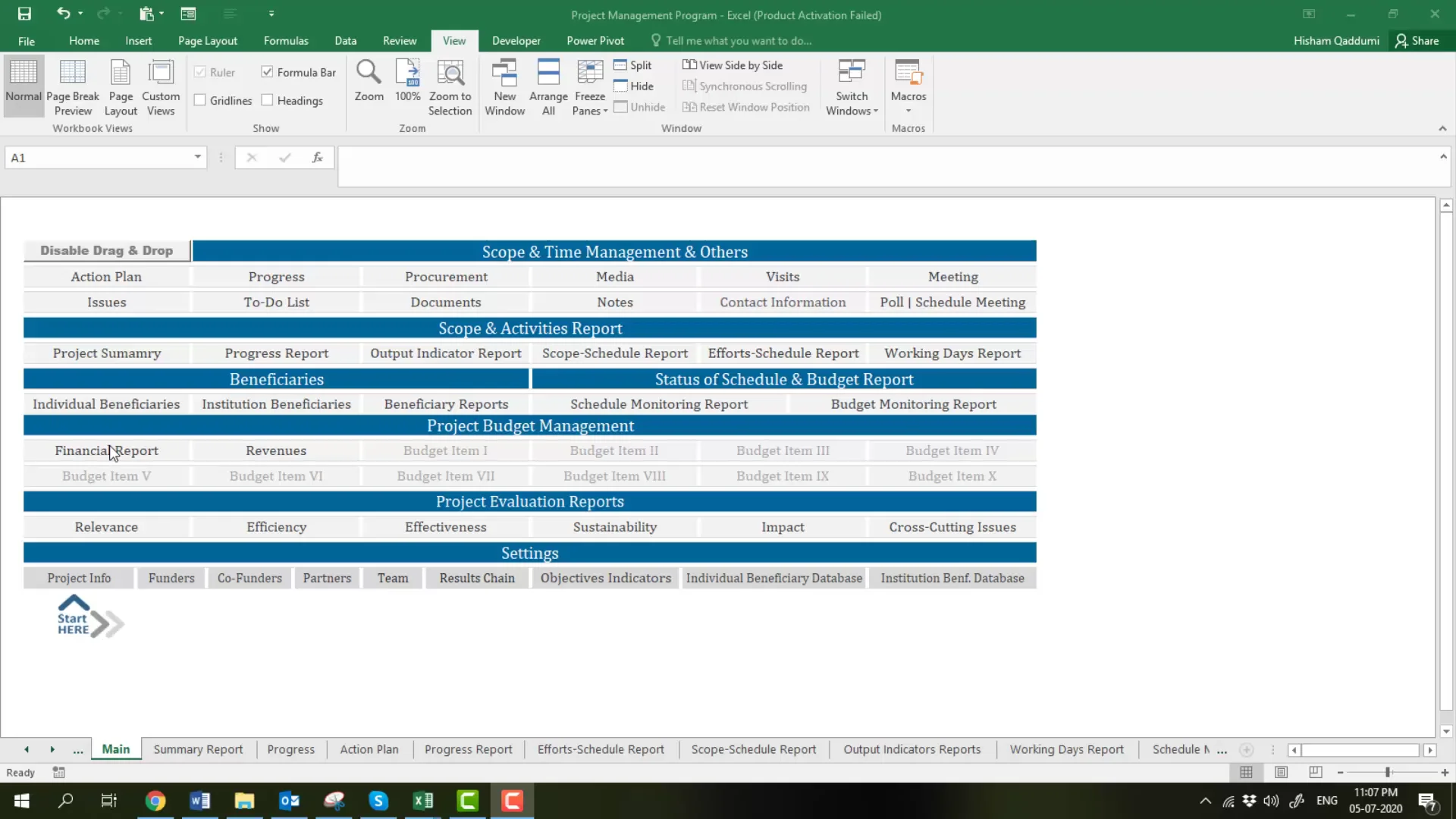Open the Developer ribbon tab
This screenshot has width=1456, height=819.
(516, 41)
